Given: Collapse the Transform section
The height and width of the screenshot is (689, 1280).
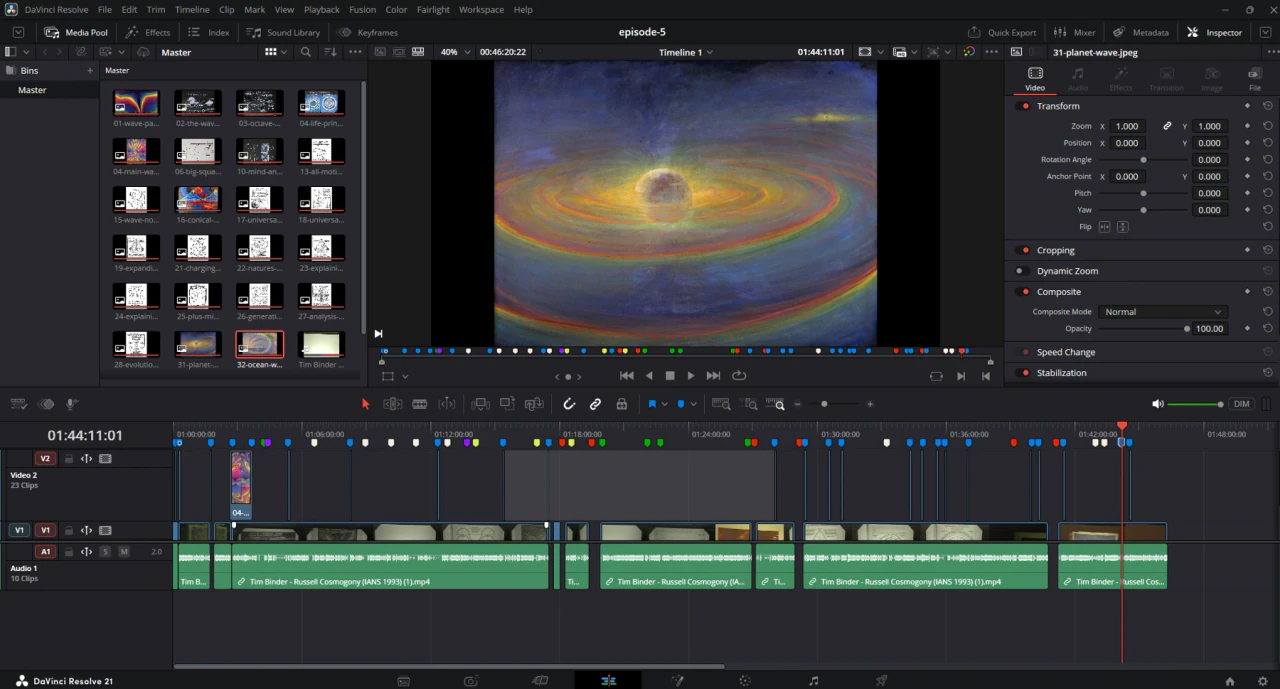Looking at the screenshot, I should 1058,106.
